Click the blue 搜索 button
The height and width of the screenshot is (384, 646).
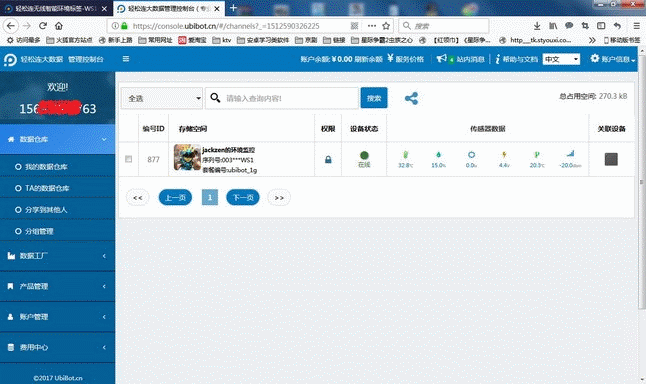(374, 98)
